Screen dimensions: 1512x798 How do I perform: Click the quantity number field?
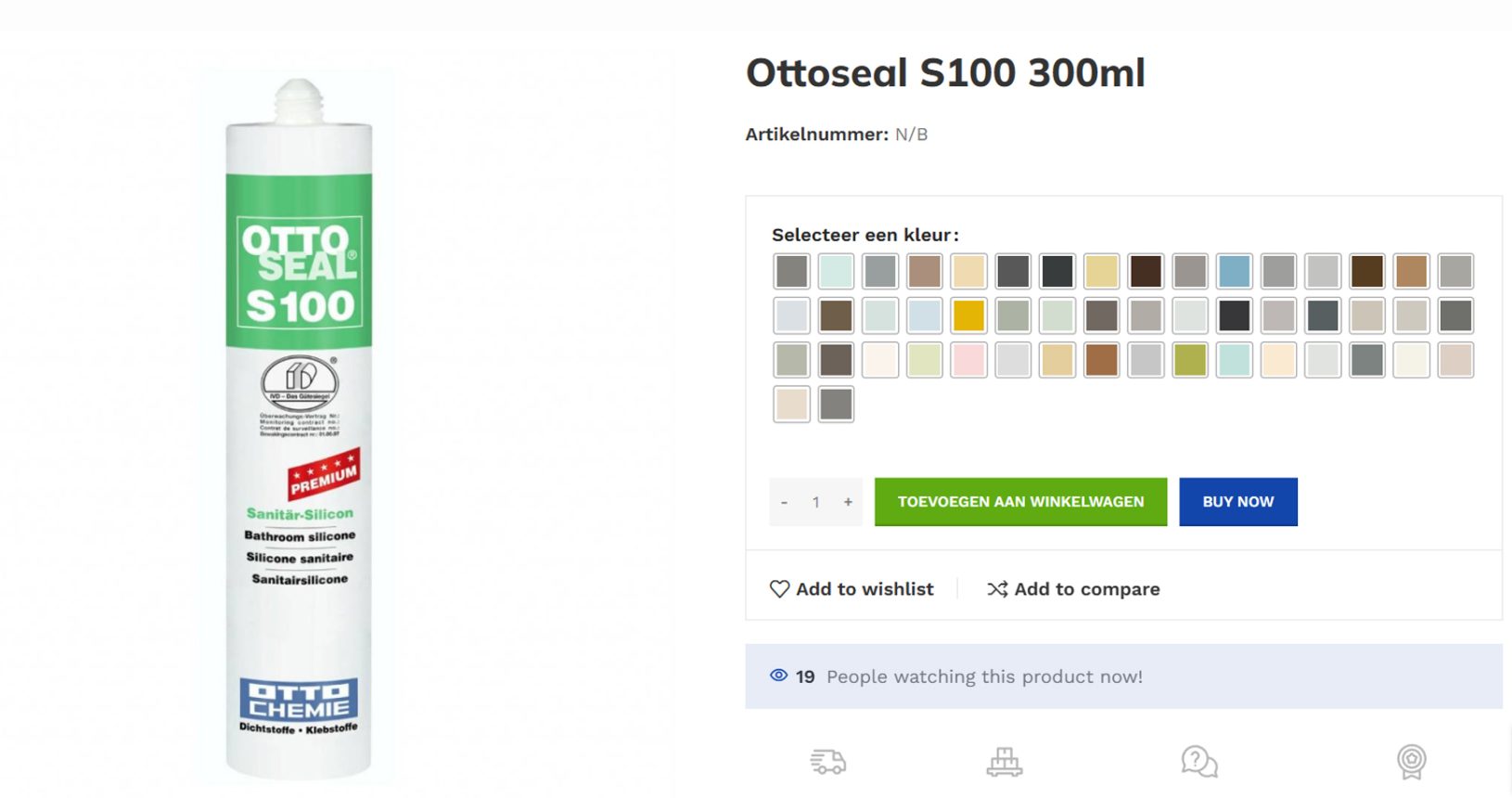[816, 502]
